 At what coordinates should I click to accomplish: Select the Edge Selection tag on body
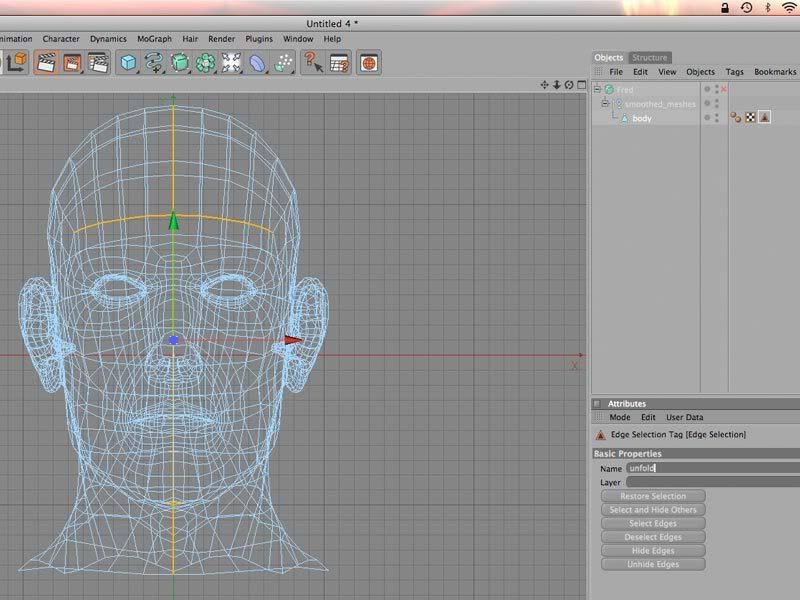764,118
